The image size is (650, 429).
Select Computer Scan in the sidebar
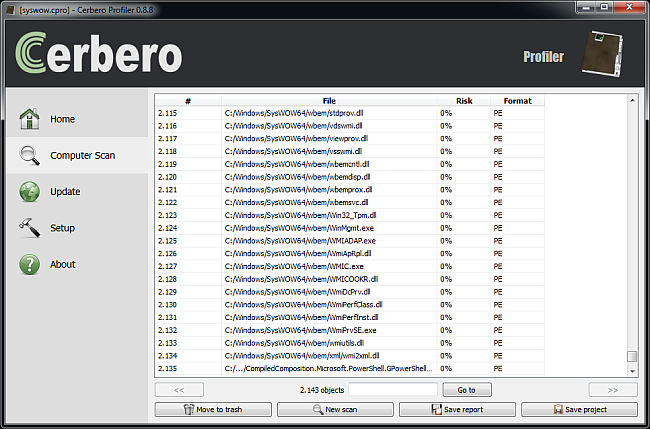point(77,155)
